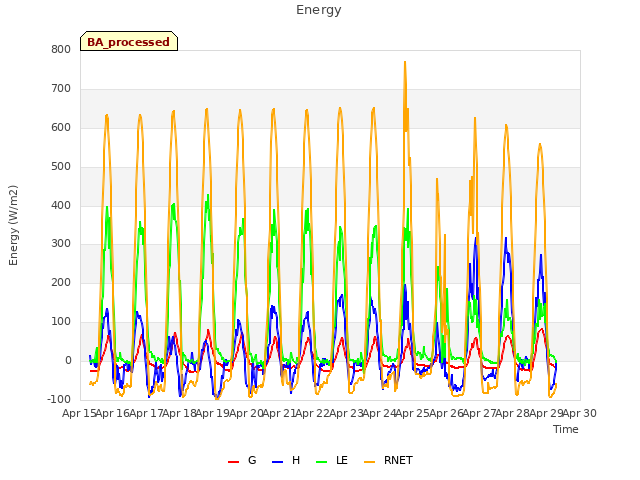This screenshot has height=480, width=640.
Task: Click the 600 y-axis tick label
Action: [x=61, y=127]
